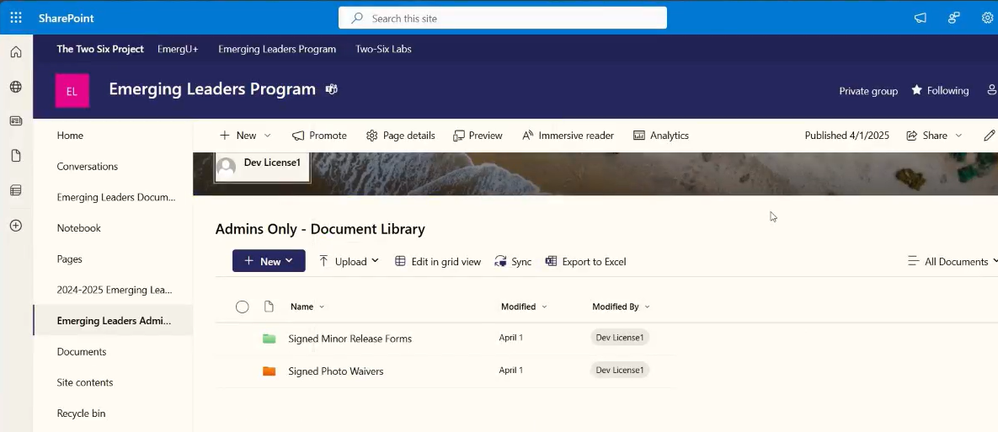This screenshot has height=432, width=998.
Task: Click Edit in grid view
Action: click(x=437, y=261)
